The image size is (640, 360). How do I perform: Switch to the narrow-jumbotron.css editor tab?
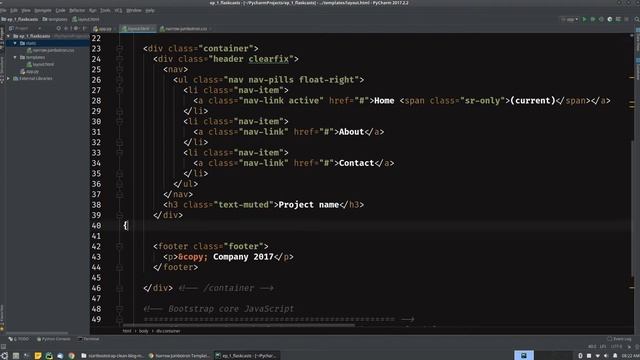184,29
